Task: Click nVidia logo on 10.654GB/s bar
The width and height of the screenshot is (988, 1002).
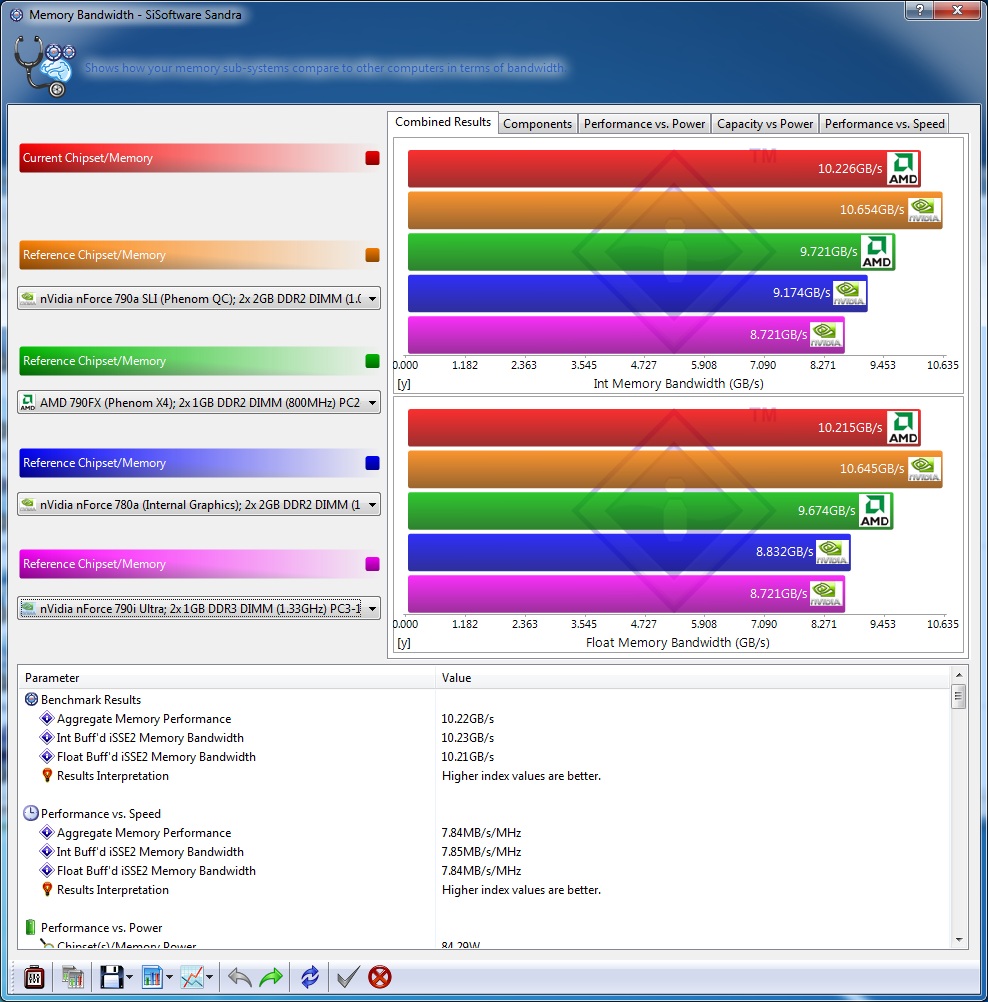Action: click(x=924, y=210)
